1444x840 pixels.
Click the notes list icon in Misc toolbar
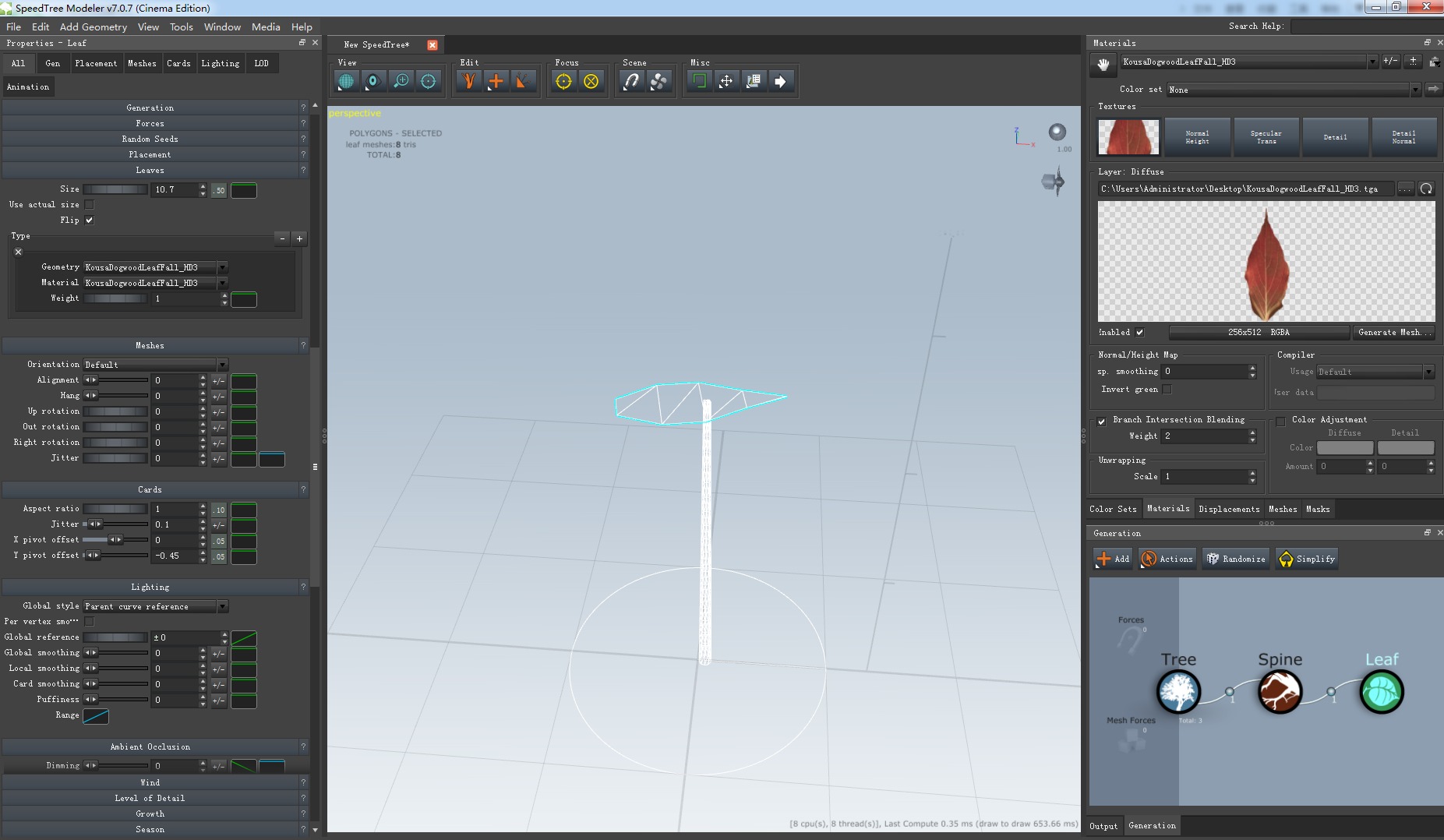coord(754,81)
